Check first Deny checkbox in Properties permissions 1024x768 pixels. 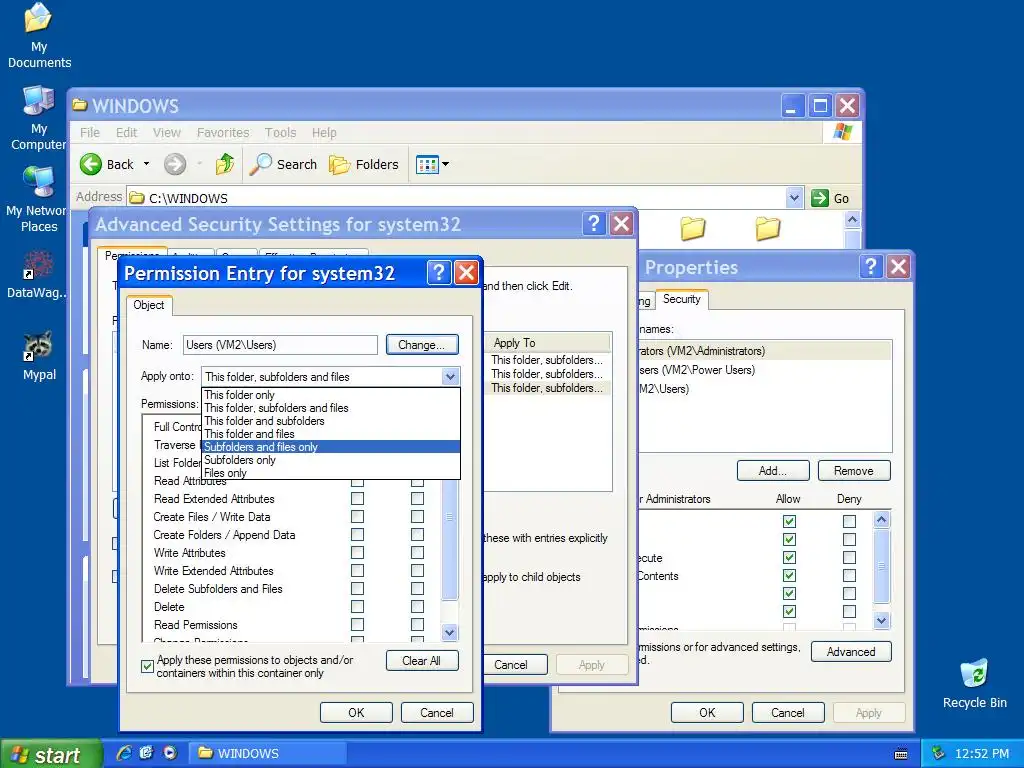(849, 521)
